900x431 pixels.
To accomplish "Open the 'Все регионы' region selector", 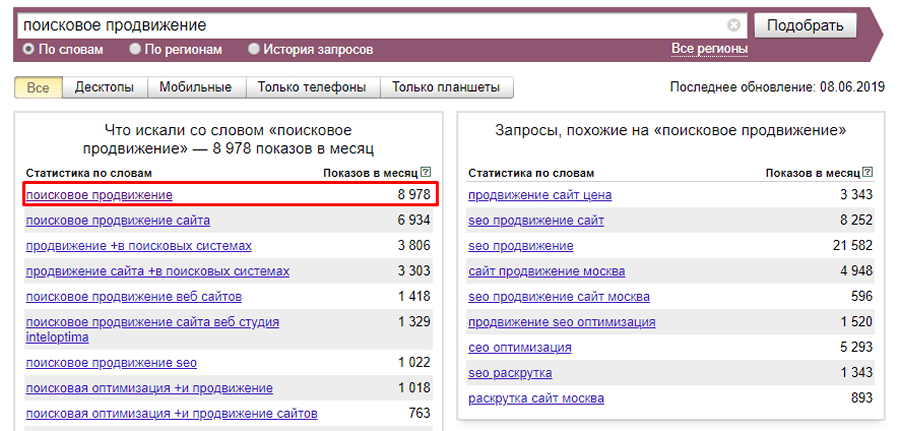I will point(709,49).
